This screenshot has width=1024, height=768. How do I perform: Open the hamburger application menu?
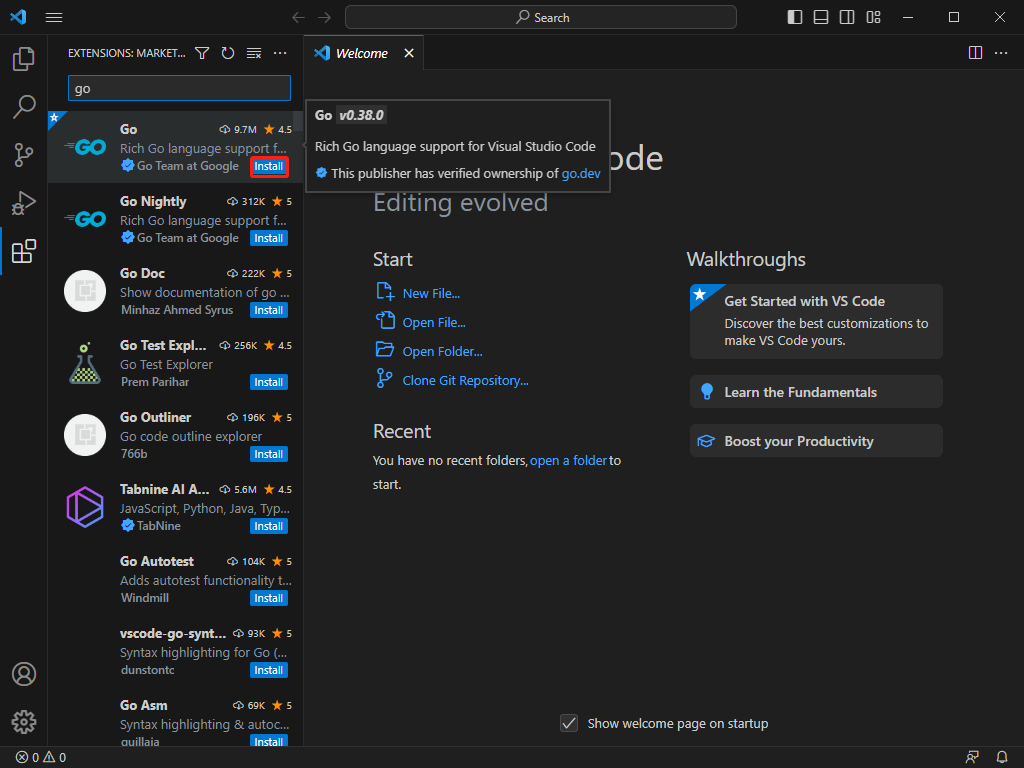[x=54, y=18]
